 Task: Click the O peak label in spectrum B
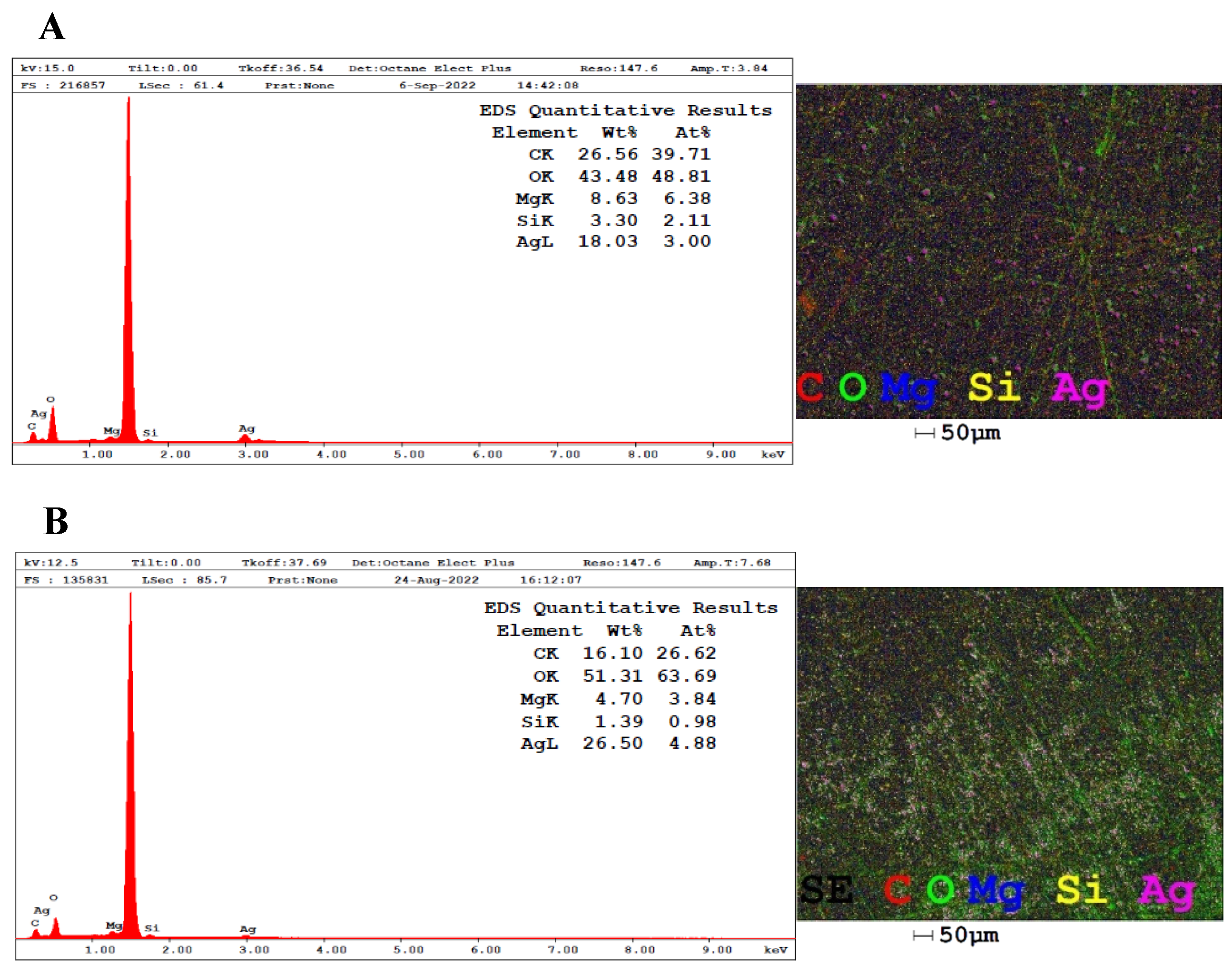click(54, 897)
